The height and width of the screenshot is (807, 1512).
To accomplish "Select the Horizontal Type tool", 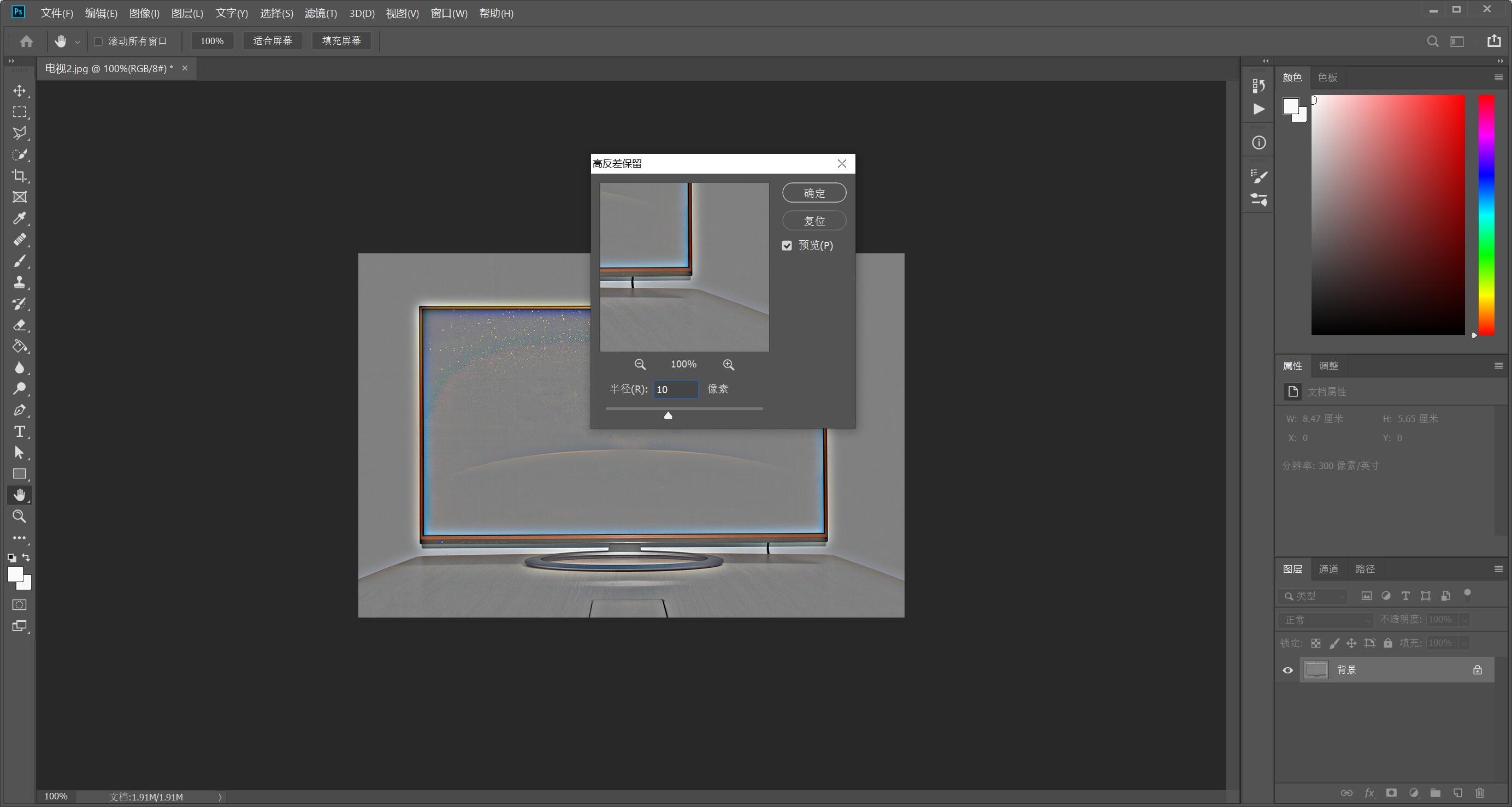I will (19, 431).
